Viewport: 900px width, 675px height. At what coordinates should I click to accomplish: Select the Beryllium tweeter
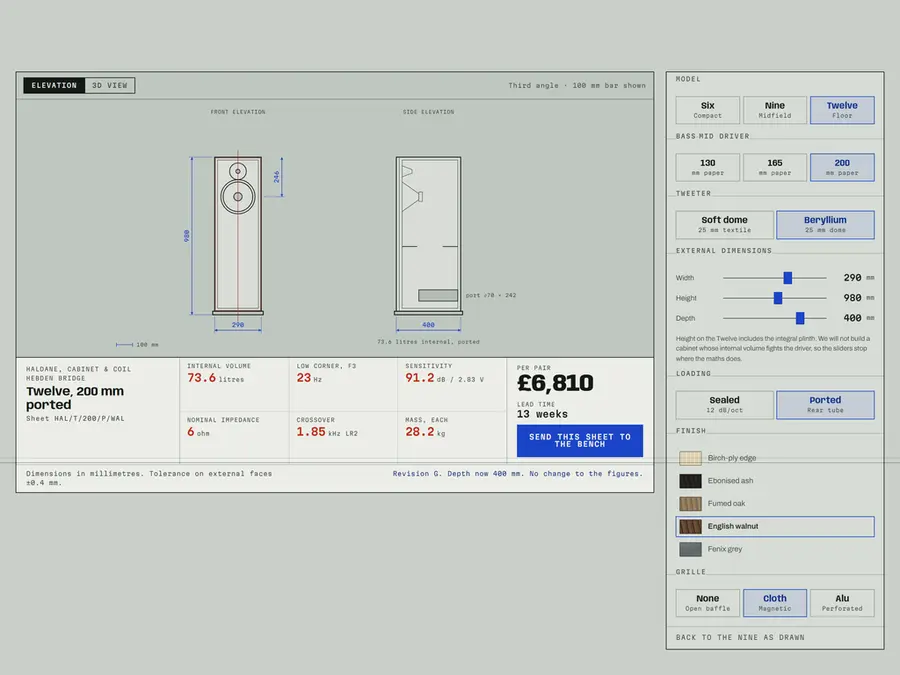(x=825, y=224)
